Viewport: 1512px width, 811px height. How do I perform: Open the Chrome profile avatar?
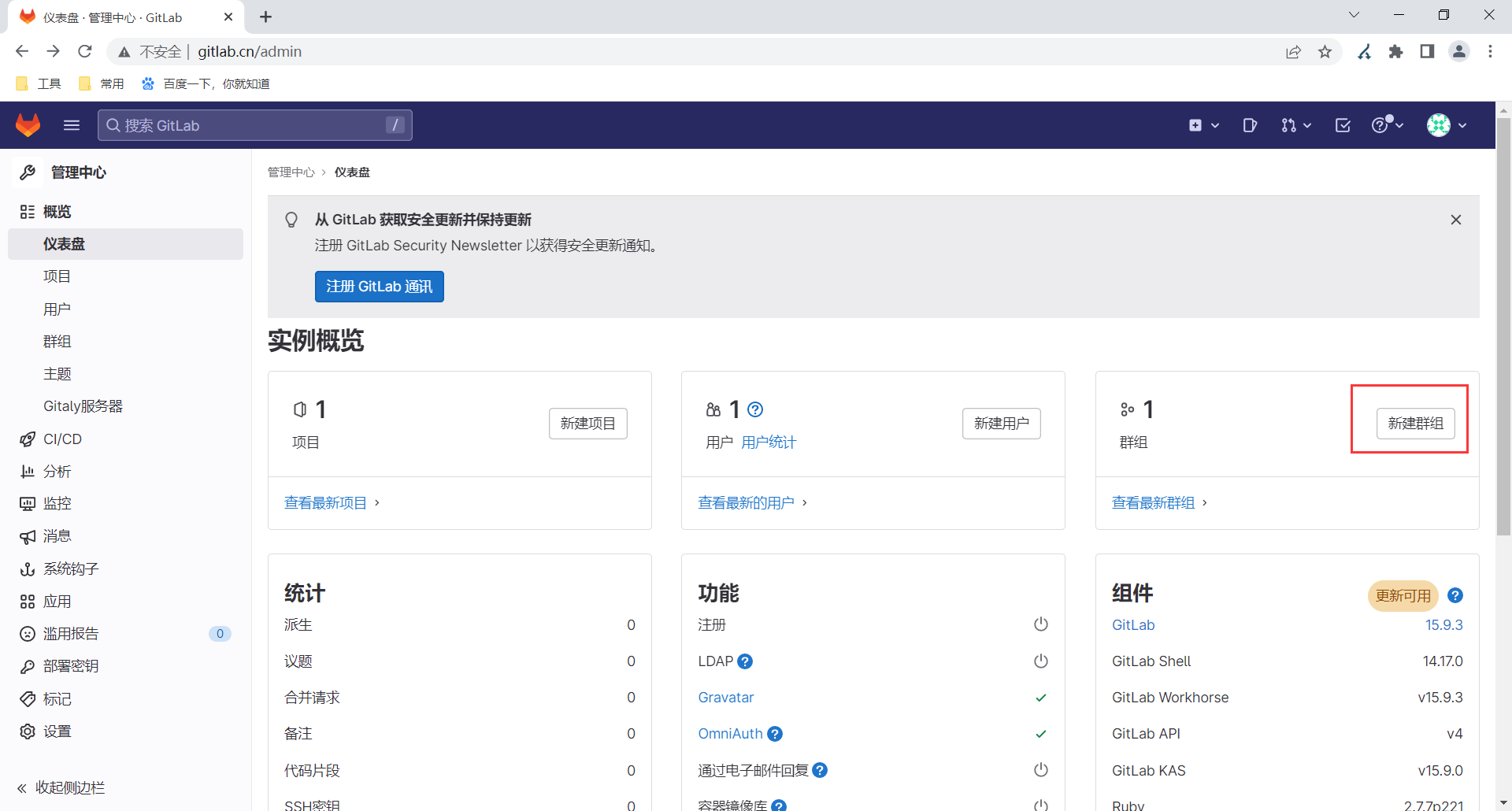pyautogui.click(x=1459, y=51)
